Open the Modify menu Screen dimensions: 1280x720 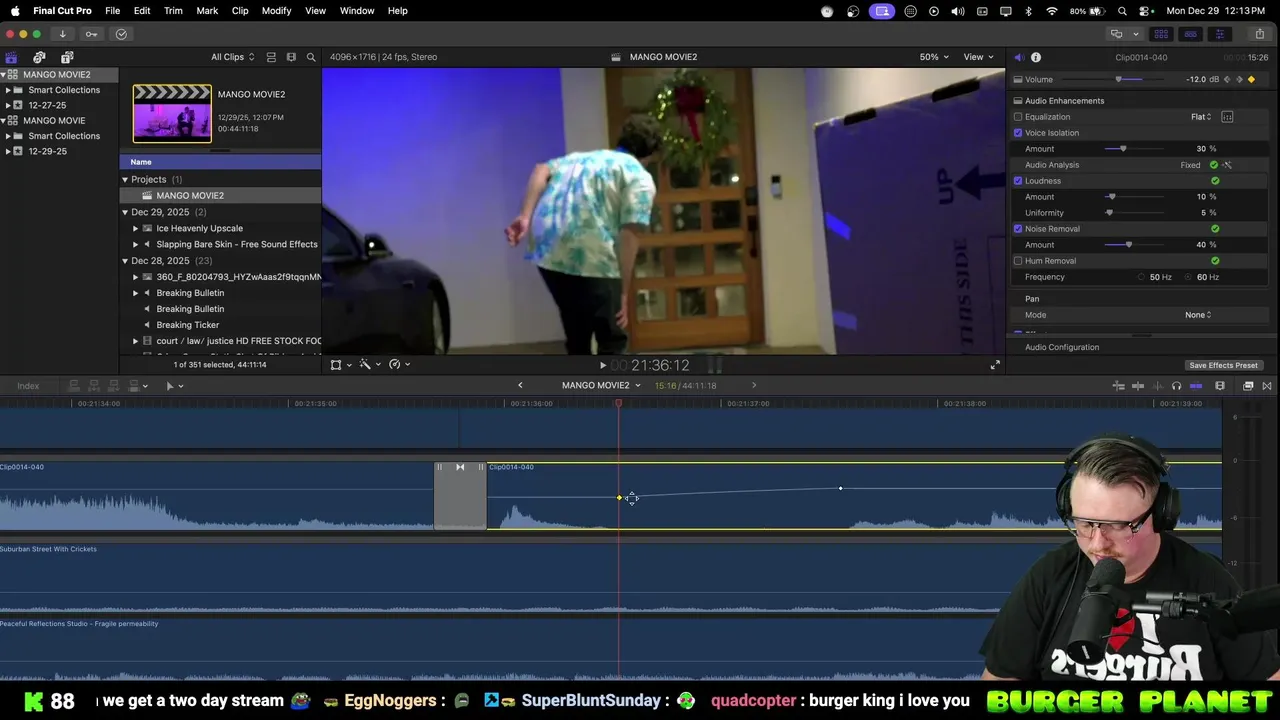(276, 10)
